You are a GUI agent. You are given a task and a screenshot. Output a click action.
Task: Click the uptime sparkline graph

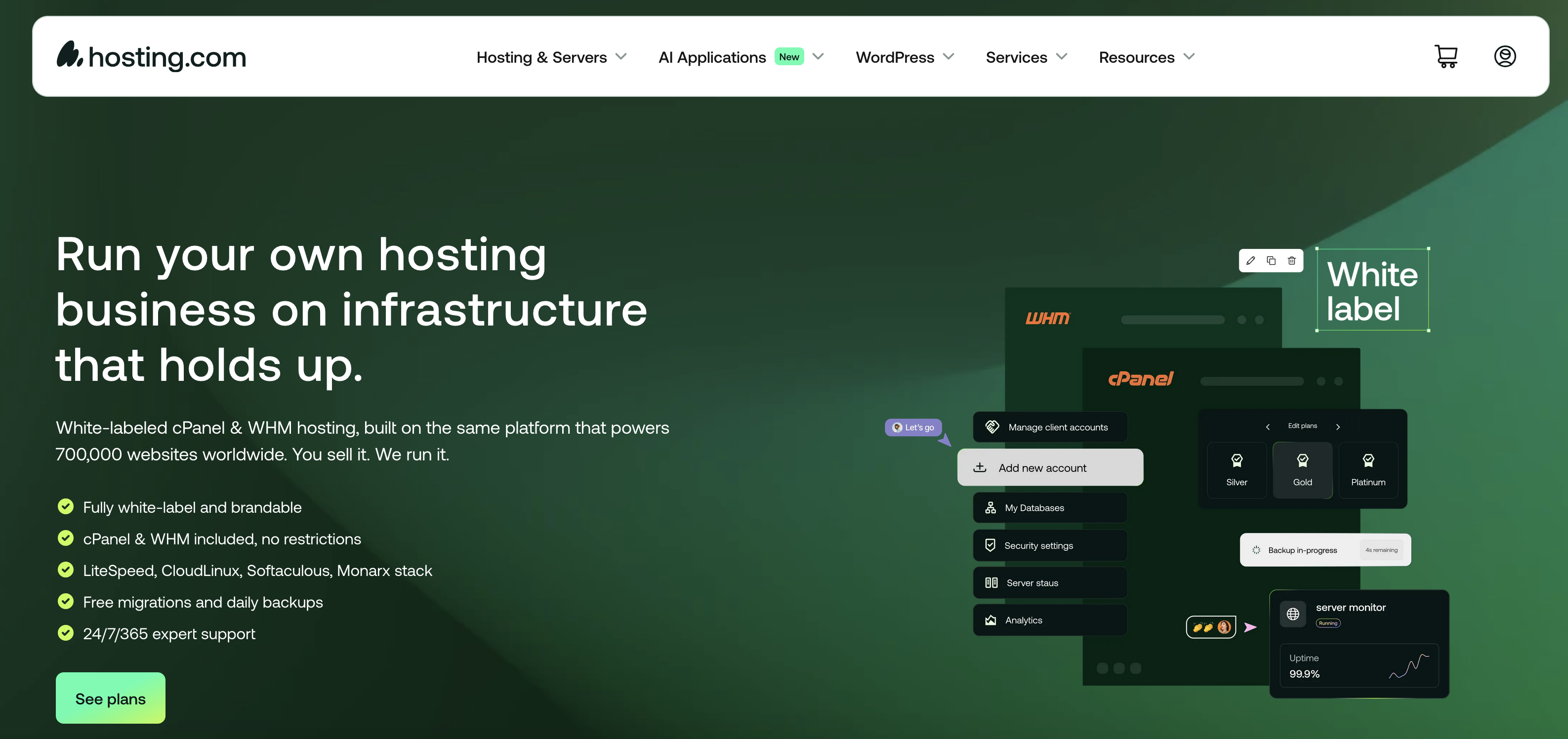pyautogui.click(x=1408, y=666)
